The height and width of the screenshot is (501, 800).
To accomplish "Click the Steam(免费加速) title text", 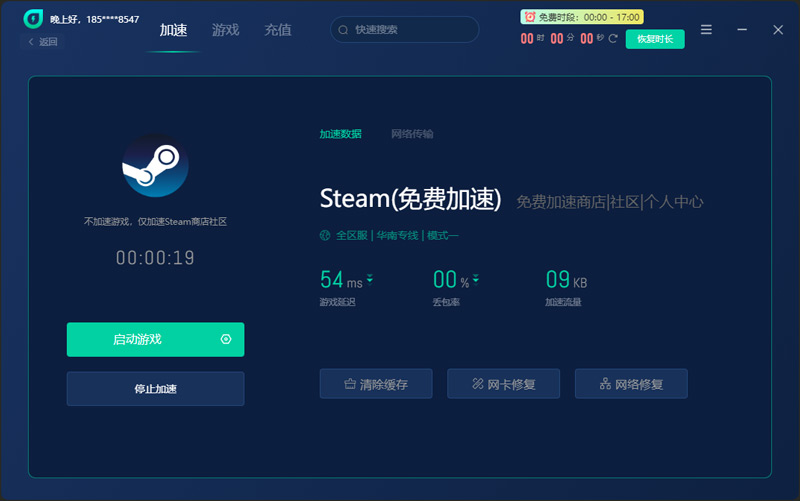I will click(x=410, y=199).
